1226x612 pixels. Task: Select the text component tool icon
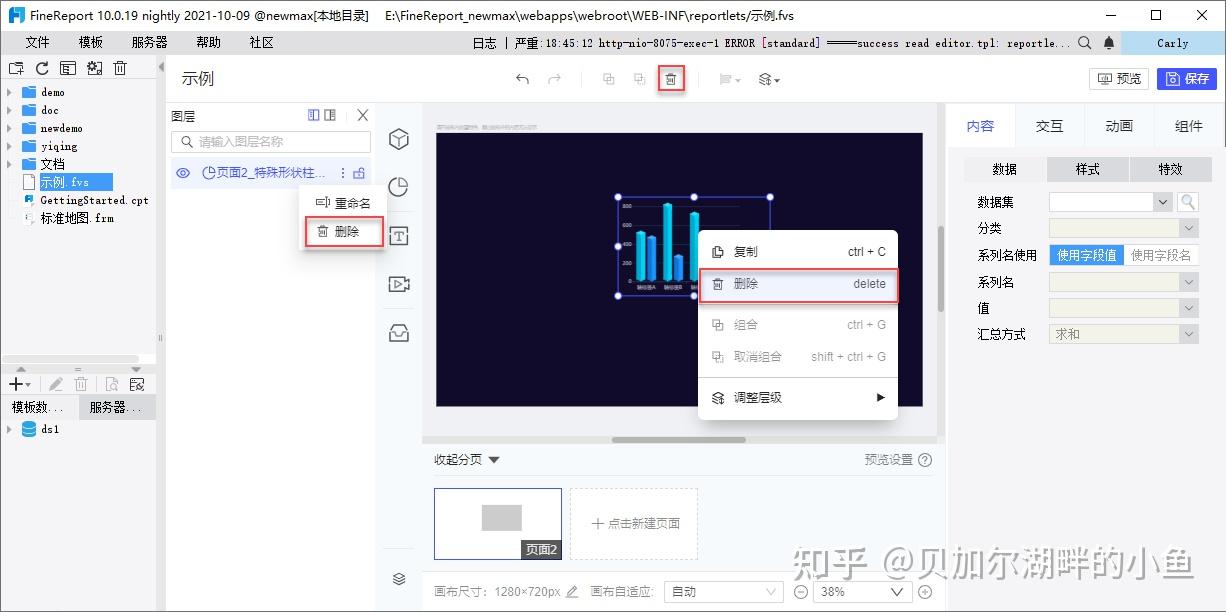(x=399, y=236)
